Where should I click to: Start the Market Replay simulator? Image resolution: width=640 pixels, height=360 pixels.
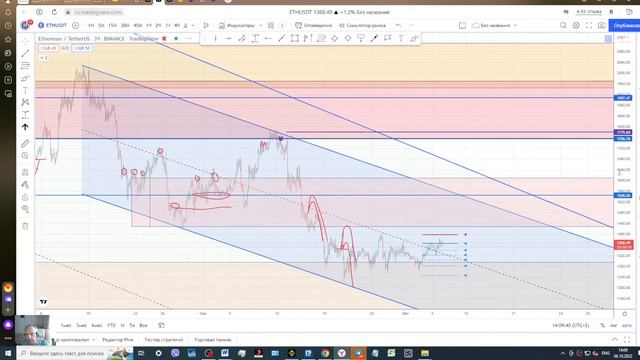[x=362, y=25]
